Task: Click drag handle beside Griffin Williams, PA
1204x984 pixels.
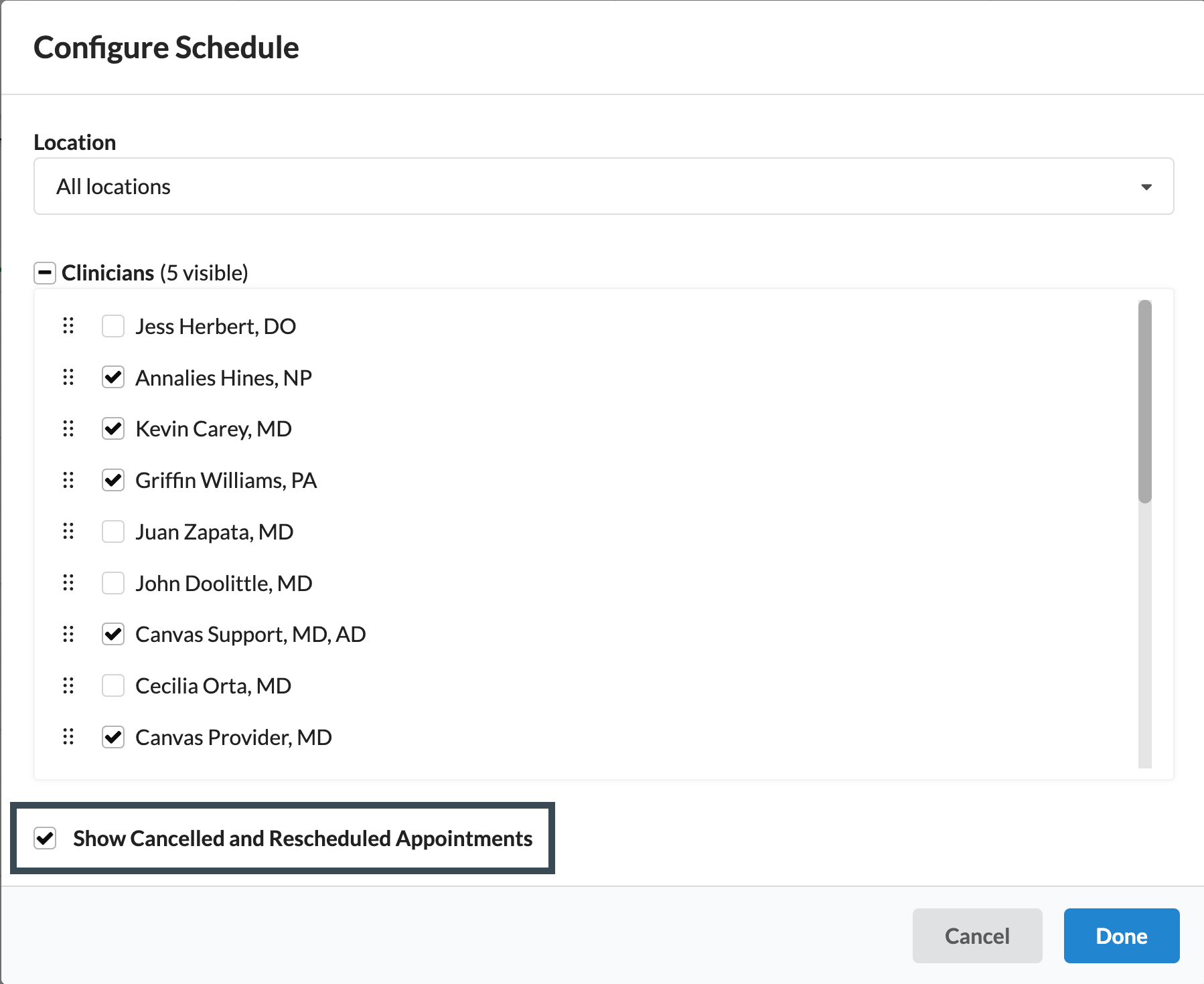Action: coord(68,480)
